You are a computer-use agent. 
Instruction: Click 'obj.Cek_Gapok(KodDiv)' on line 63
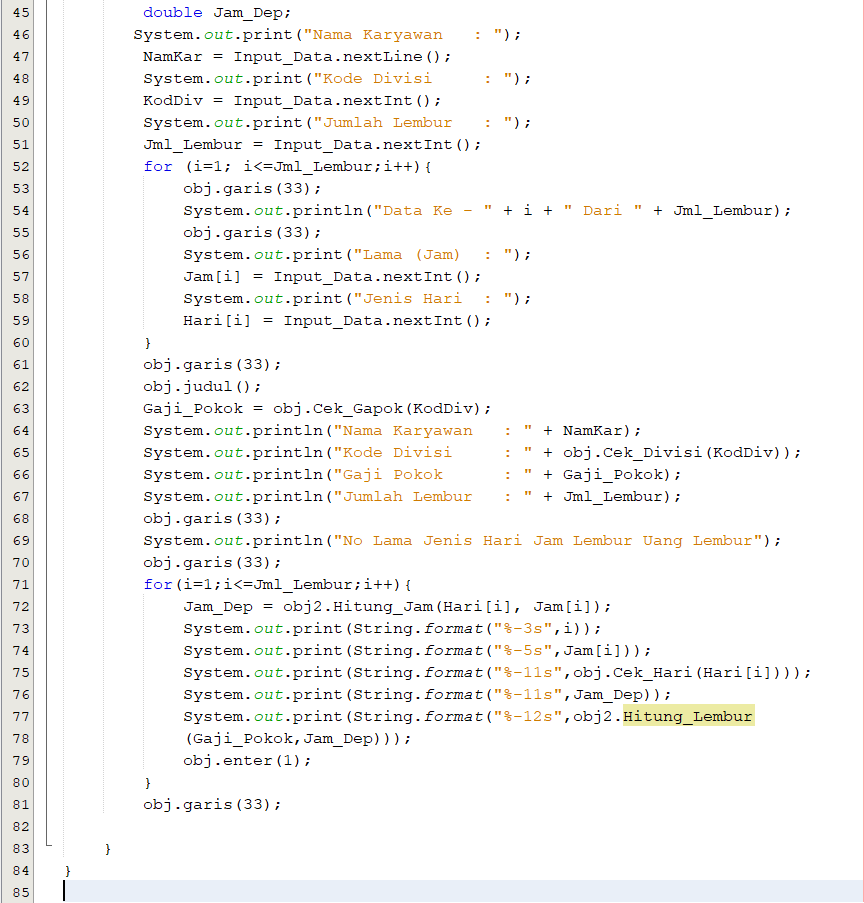tap(377, 408)
